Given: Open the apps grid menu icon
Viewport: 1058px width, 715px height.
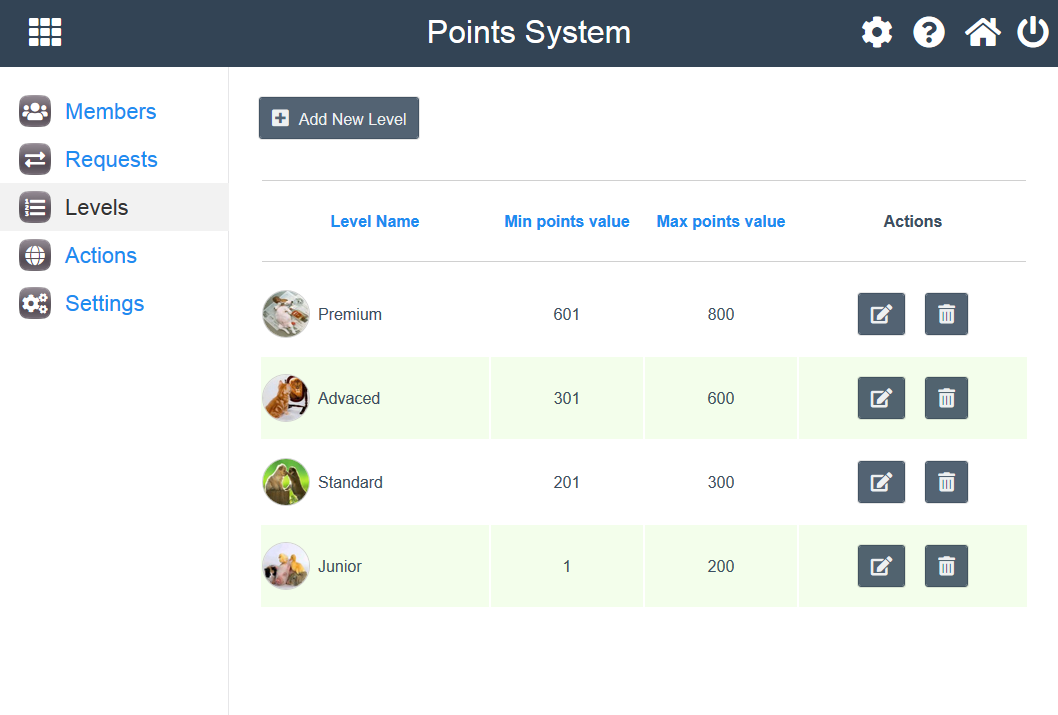Looking at the screenshot, I should pyautogui.click(x=45, y=32).
